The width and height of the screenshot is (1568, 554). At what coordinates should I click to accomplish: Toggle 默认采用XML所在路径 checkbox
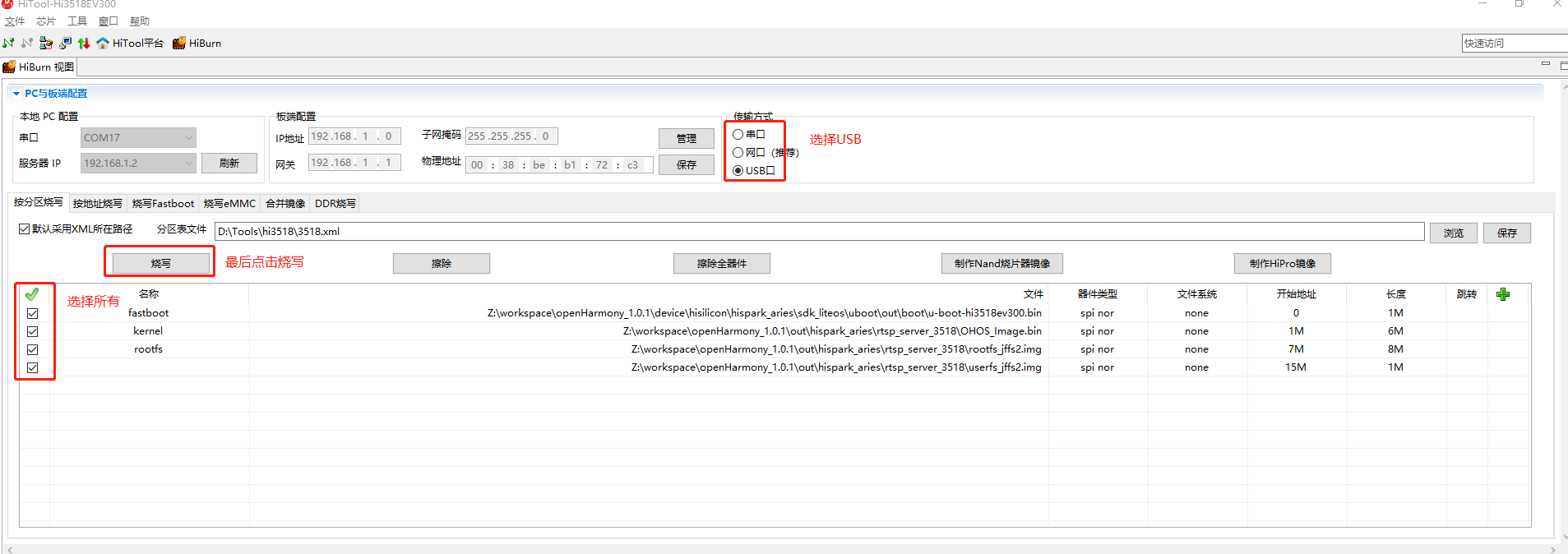(x=24, y=229)
